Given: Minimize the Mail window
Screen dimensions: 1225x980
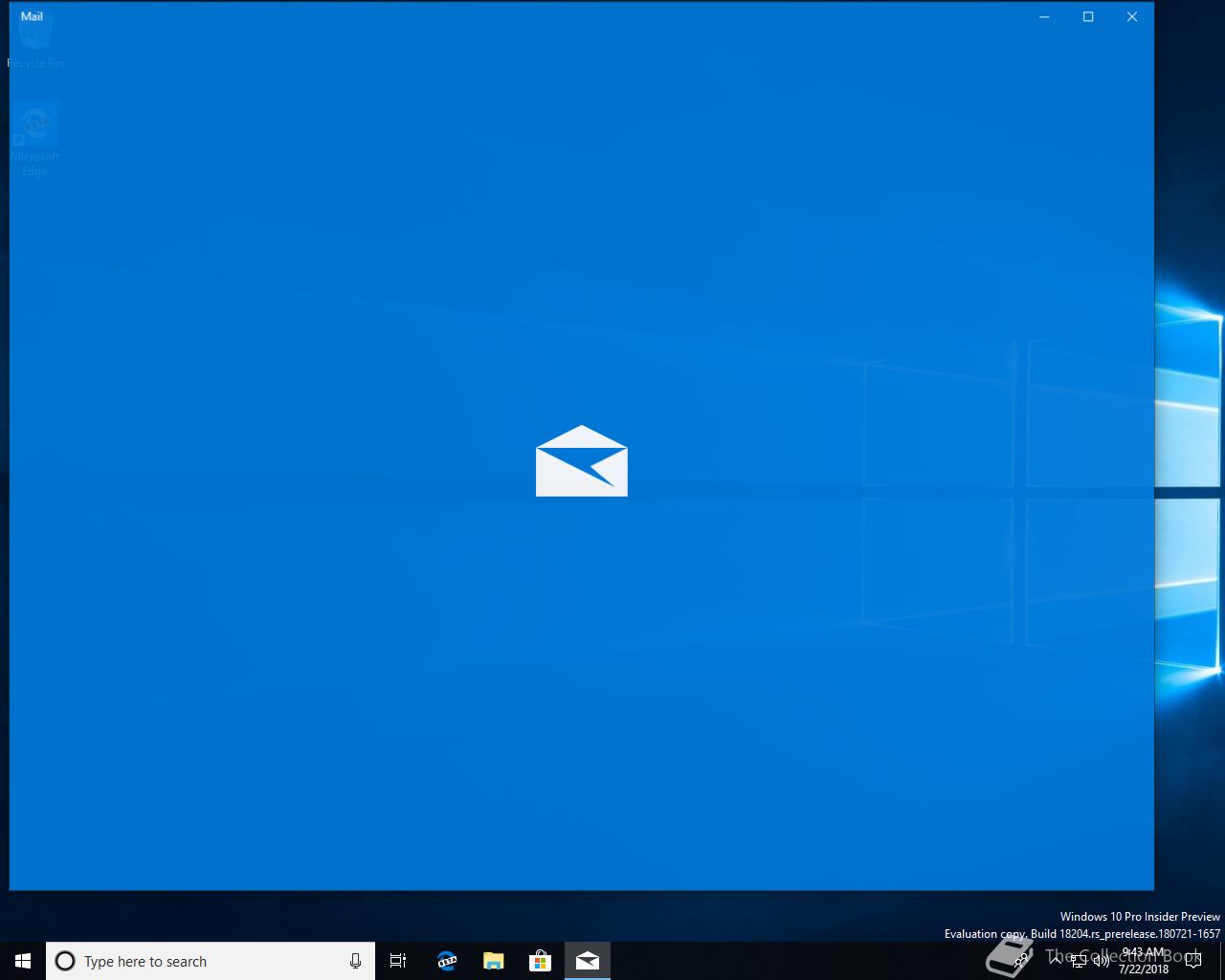Looking at the screenshot, I should (x=1044, y=16).
